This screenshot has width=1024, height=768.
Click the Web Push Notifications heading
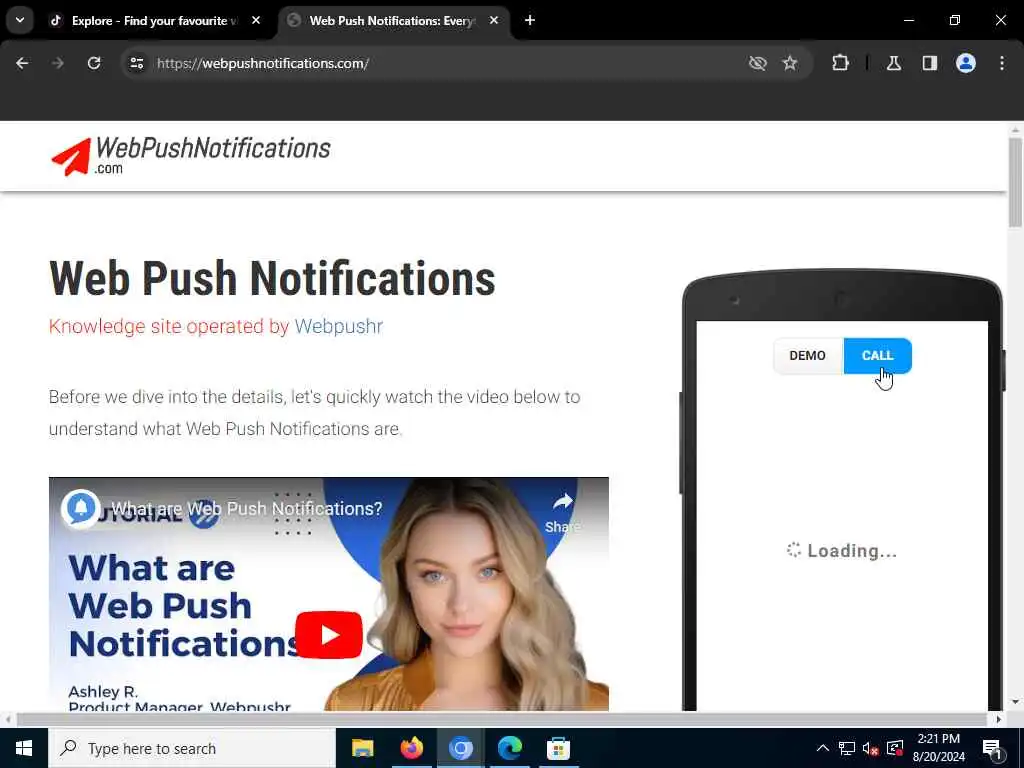pyautogui.click(x=272, y=278)
